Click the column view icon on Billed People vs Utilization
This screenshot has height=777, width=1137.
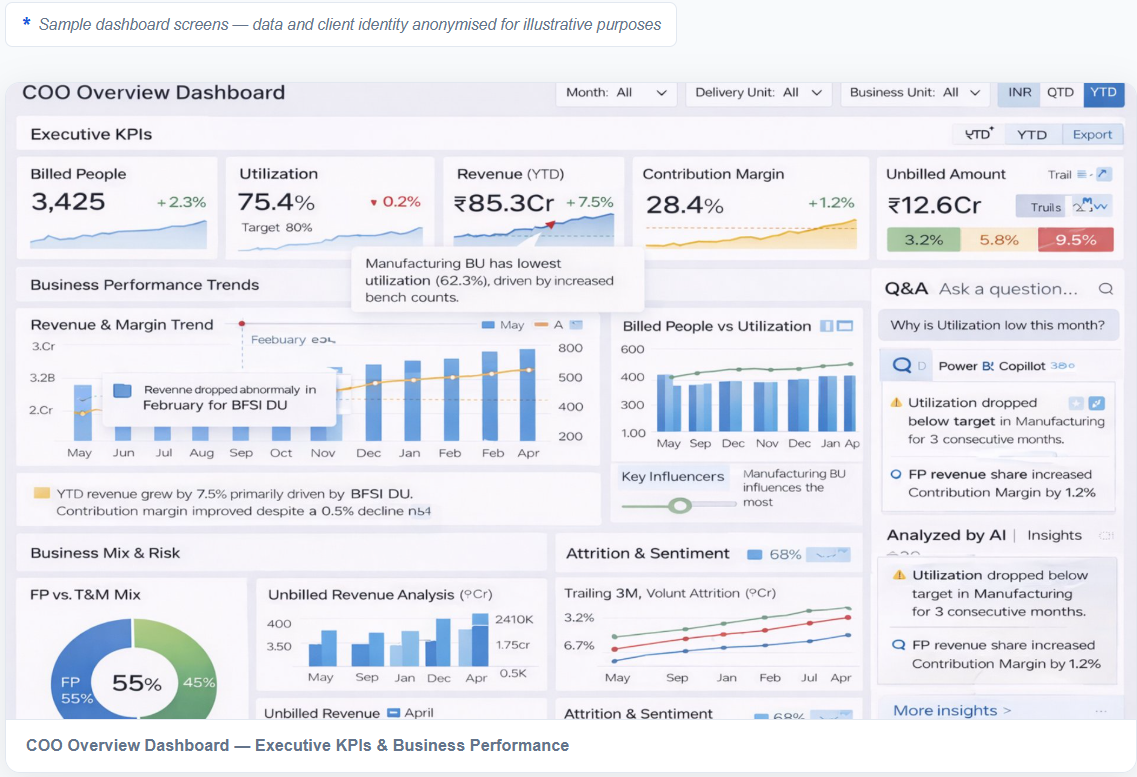coord(826,326)
